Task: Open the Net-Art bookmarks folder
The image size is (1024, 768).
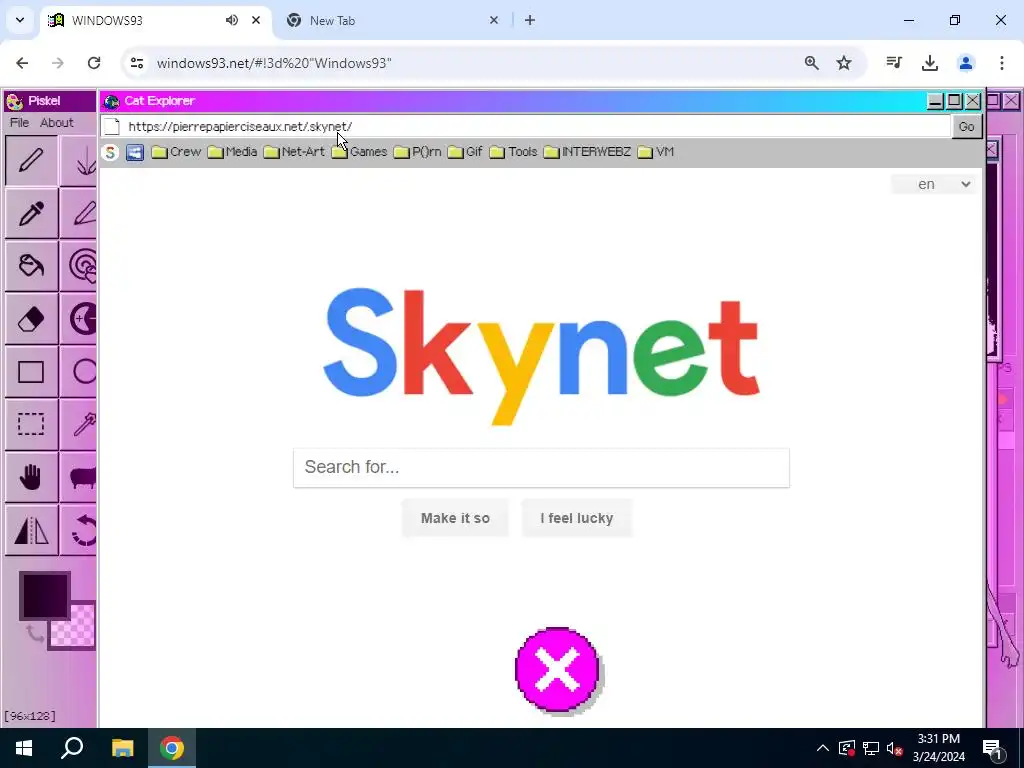Action: [295, 152]
